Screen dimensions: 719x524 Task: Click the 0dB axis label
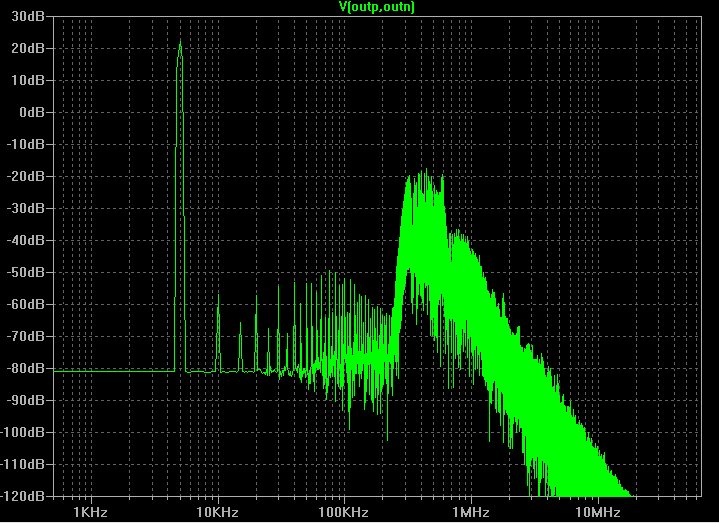pos(31,112)
